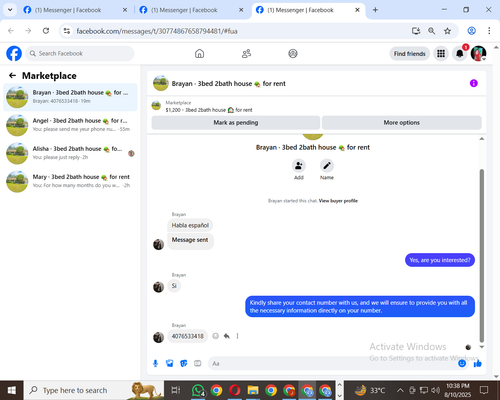
Task: Reload the page in Chrome
Action: (x=46, y=31)
